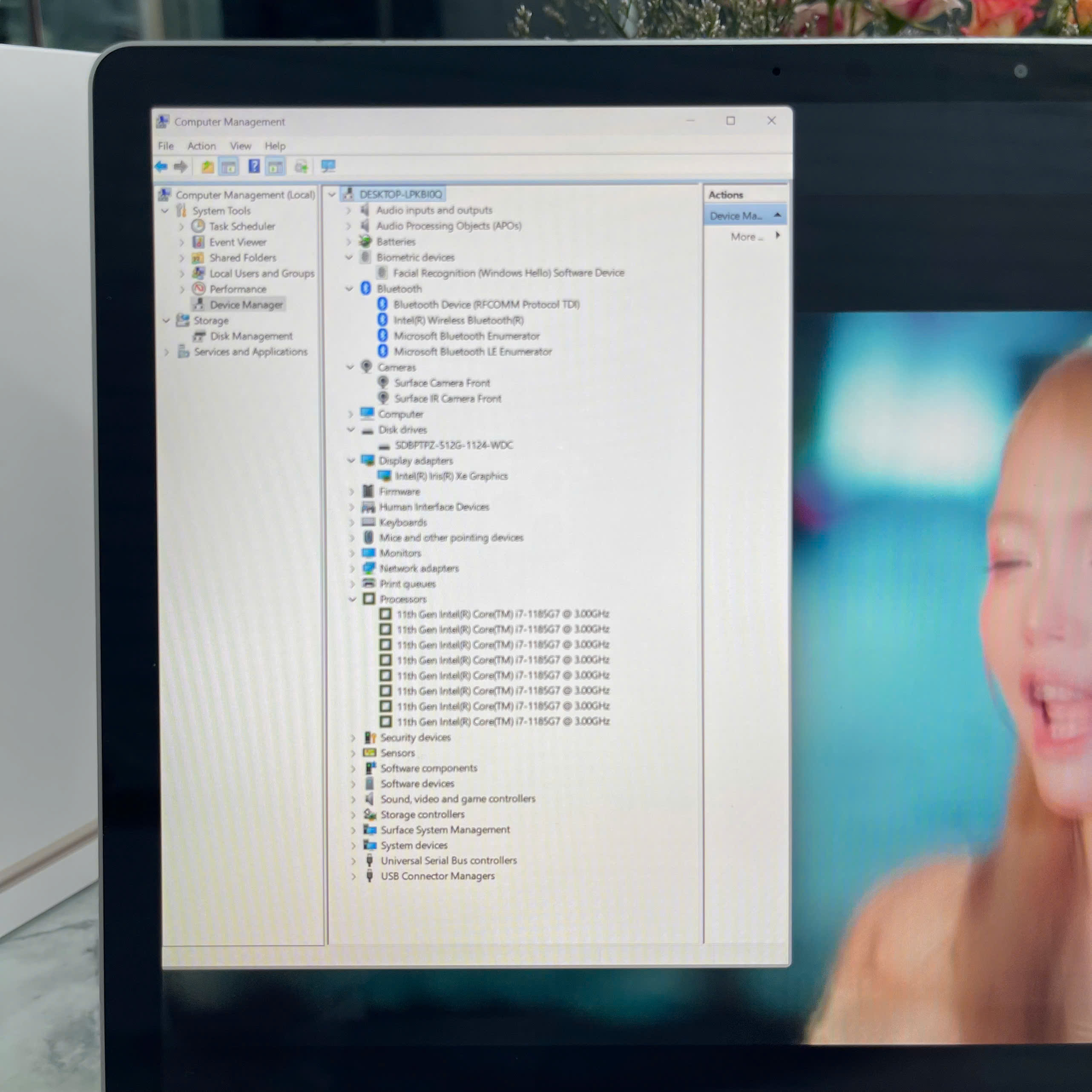Image resolution: width=1092 pixels, height=1092 pixels.
Task: Select Device Manager in the console tree
Action: click(246, 305)
